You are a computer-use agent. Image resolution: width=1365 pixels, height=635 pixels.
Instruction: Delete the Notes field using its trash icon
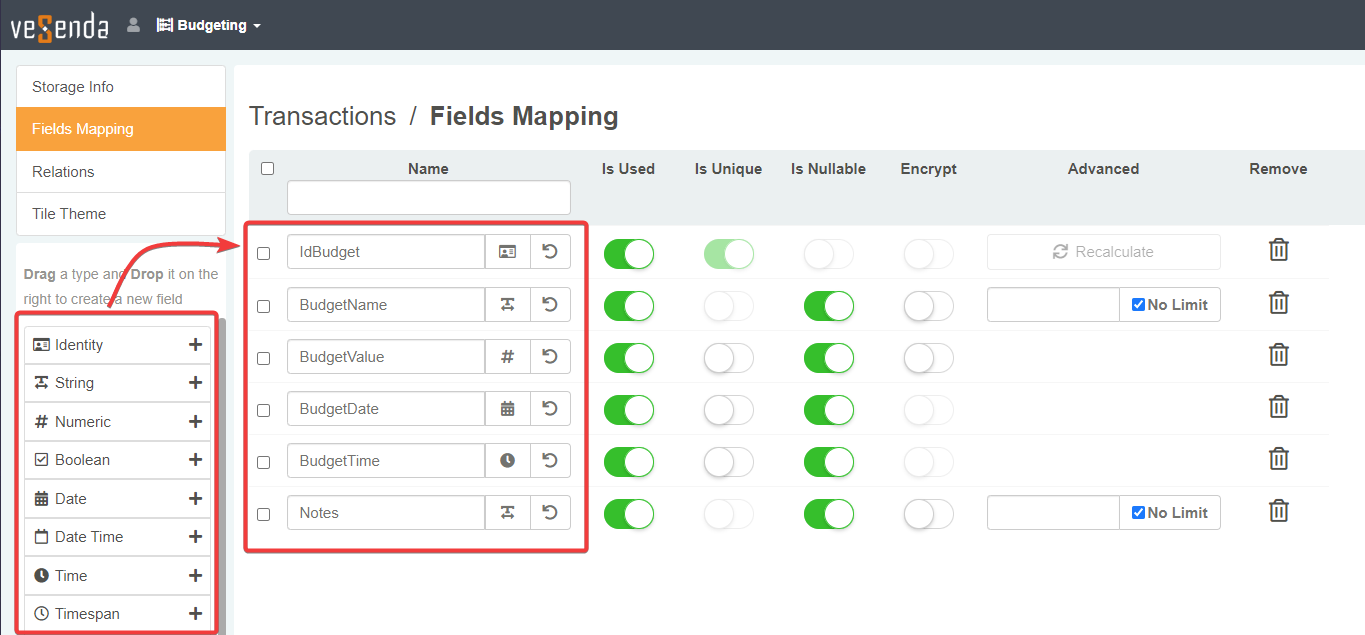click(x=1278, y=511)
